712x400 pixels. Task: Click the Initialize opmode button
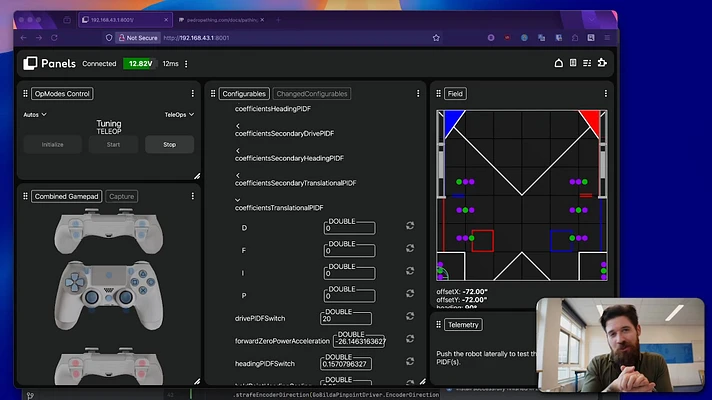(53, 145)
